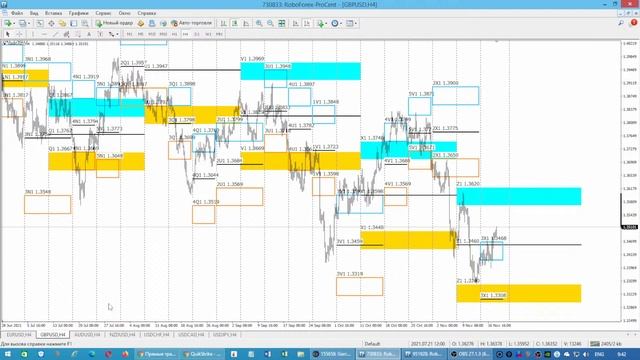
Task: Expand the New Chart dropdown arrow
Action: tap(13, 24)
